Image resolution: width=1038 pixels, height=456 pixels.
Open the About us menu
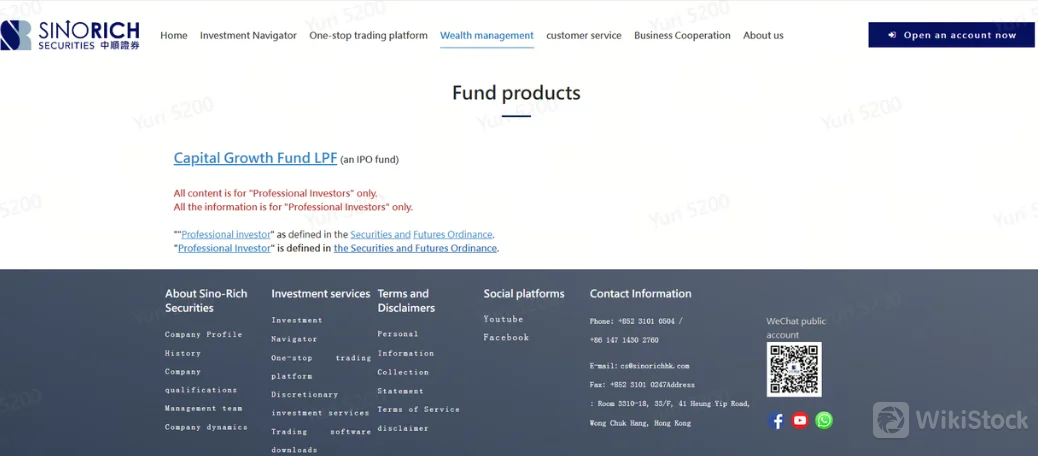763,36
